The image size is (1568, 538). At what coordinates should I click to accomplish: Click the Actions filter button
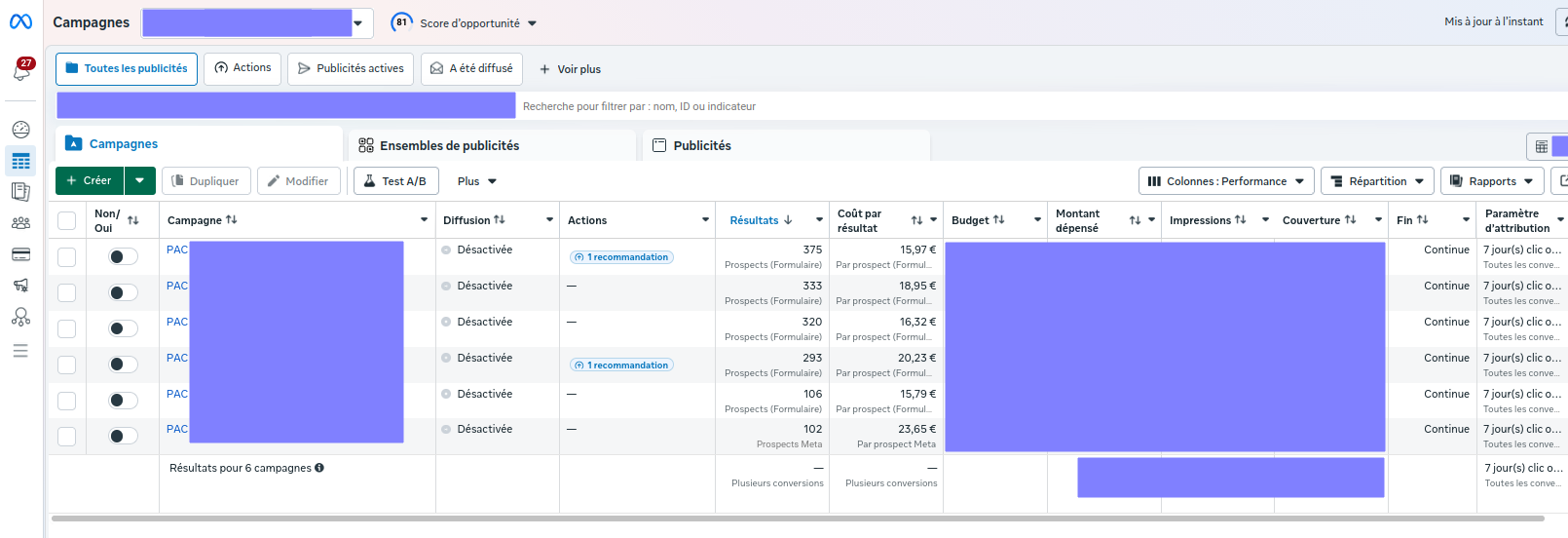243,68
